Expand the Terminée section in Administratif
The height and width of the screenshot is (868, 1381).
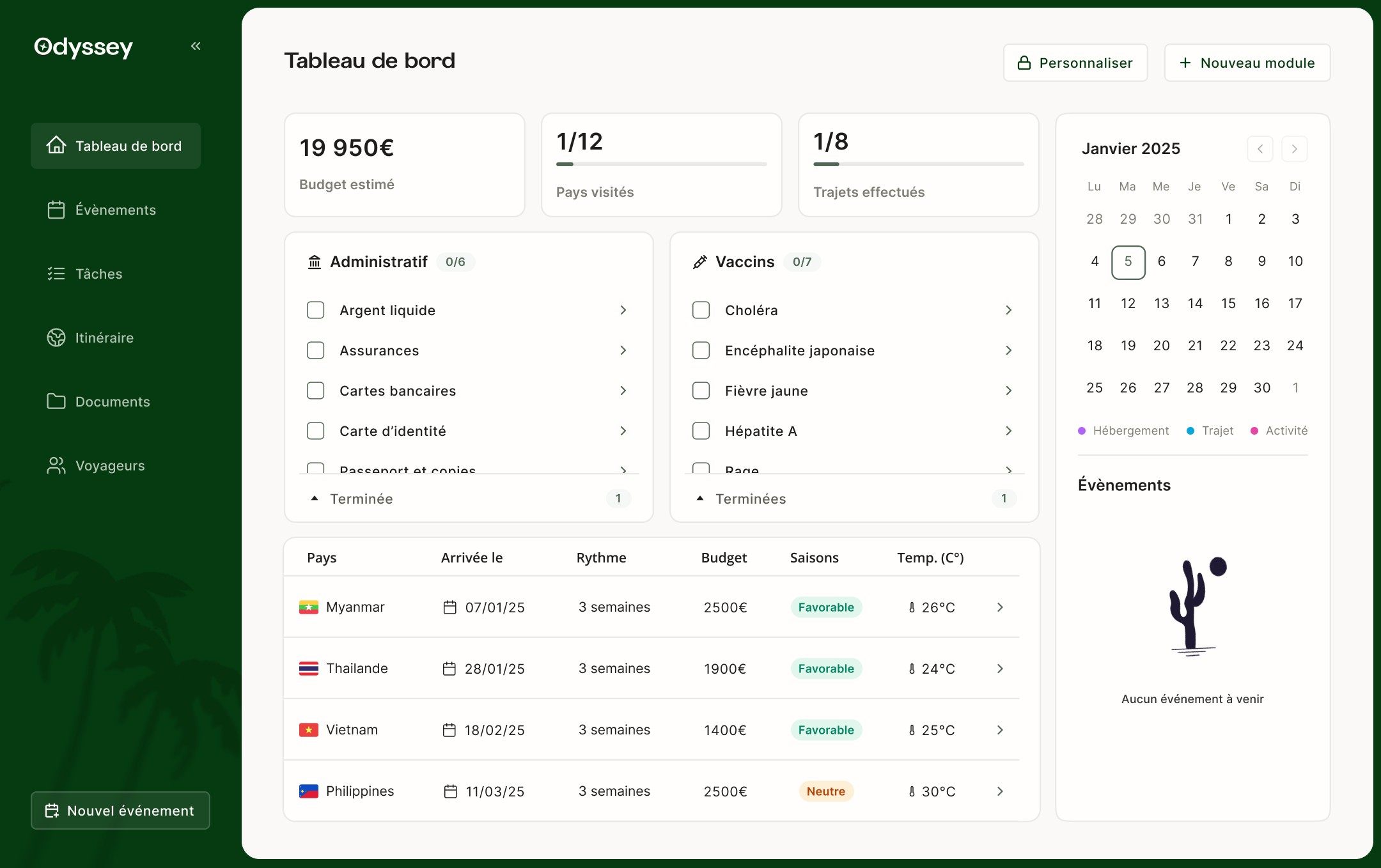pyautogui.click(x=361, y=499)
